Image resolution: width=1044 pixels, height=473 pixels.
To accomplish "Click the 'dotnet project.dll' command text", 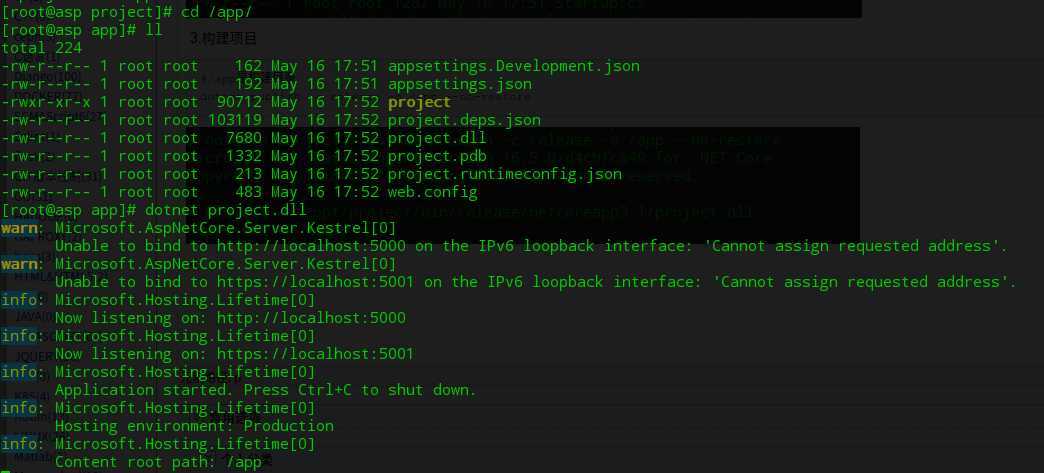I will click(x=226, y=210).
